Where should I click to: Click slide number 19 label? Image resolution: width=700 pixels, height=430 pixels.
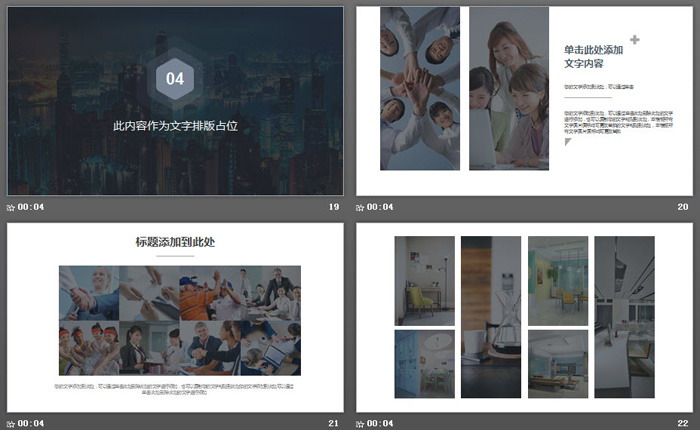pyautogui.click(x=334, y=207)
